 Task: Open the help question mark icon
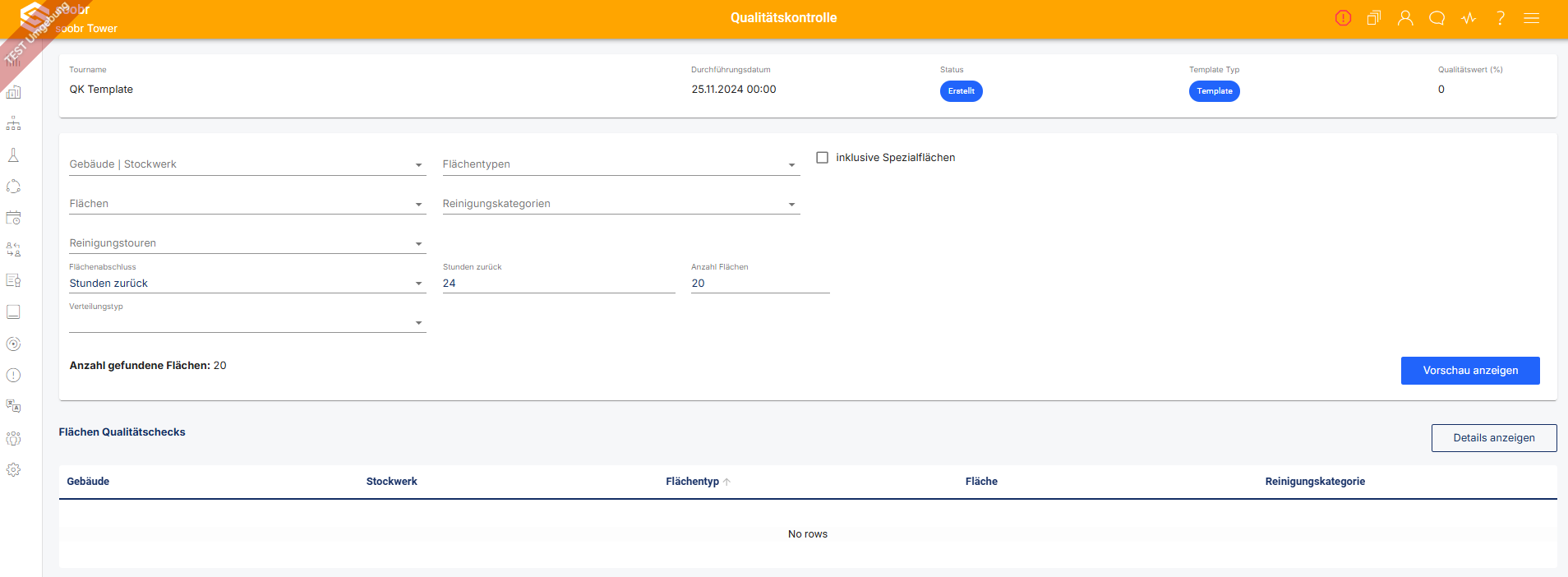tap(1501, 18)
